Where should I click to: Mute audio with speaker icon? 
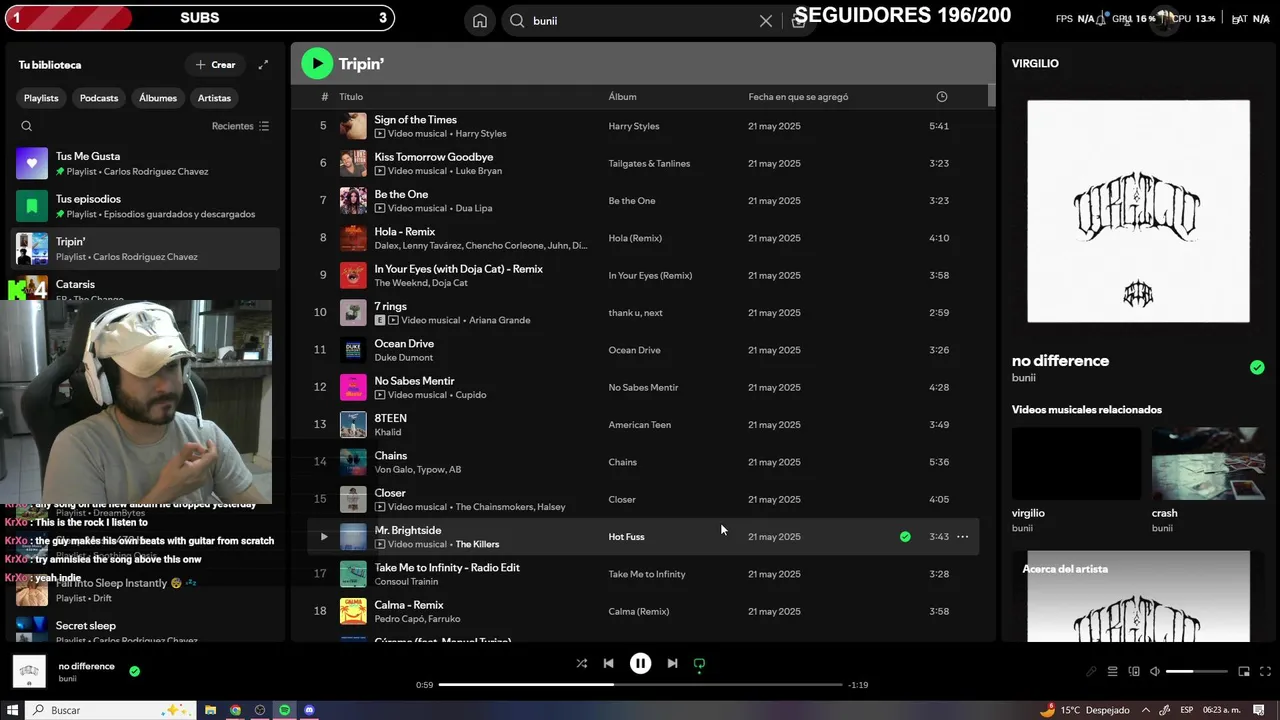coord(1155,671)
